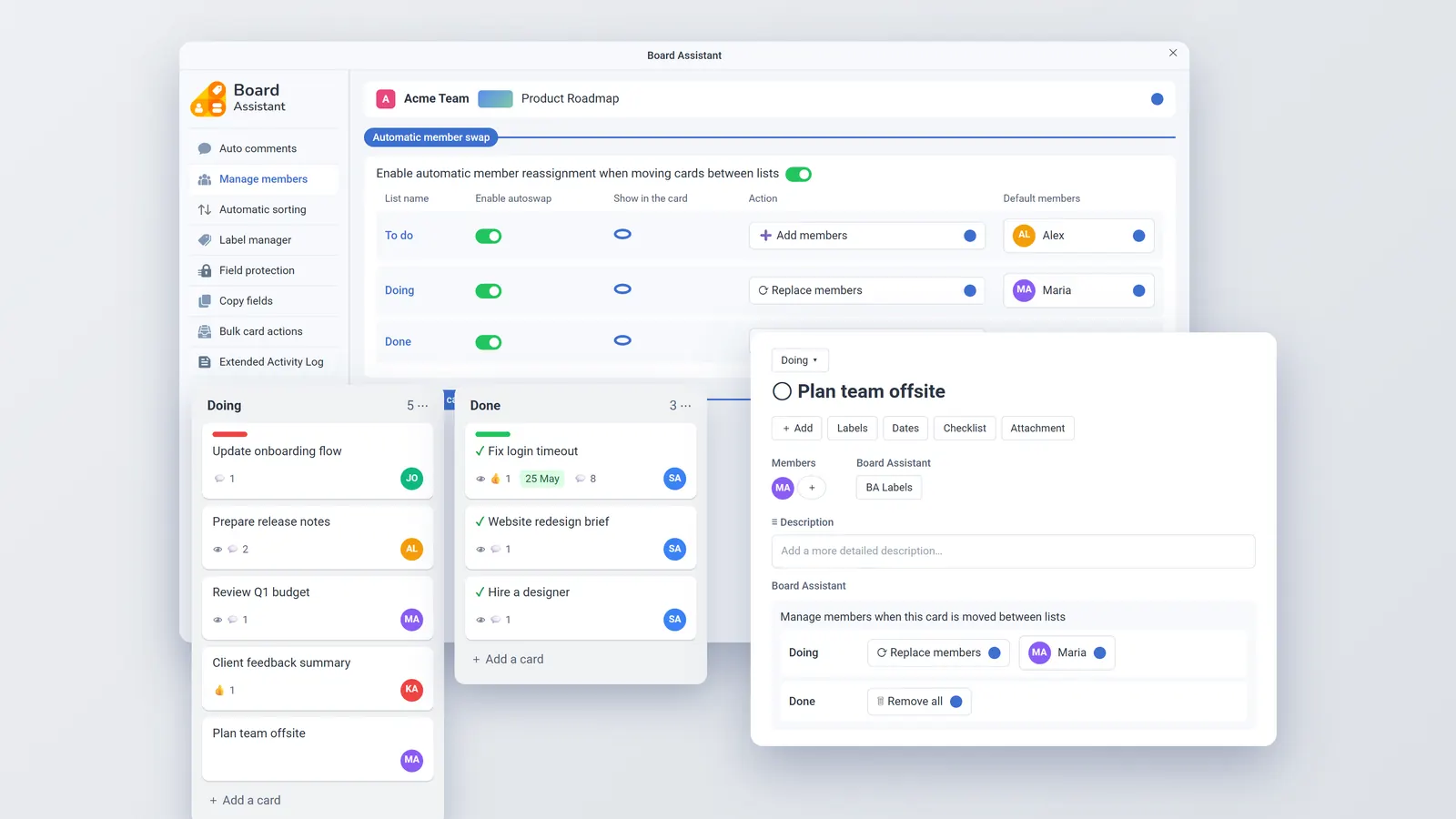Open the Label manager section

(264, 240)
